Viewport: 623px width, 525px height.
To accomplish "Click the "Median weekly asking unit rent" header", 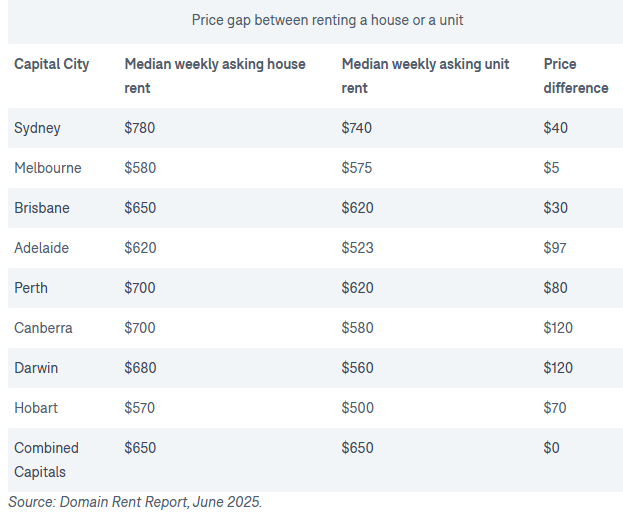I will pyautogui.click(x=425, y=76).
